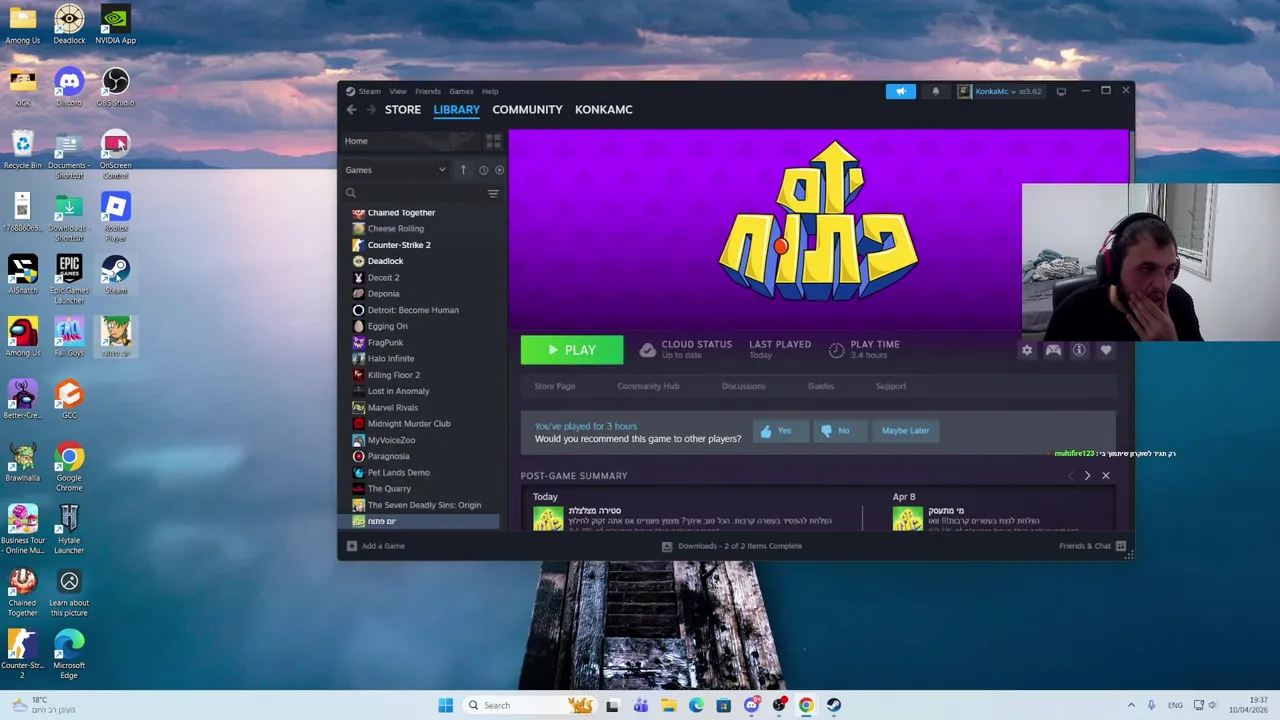Open Downloads status at bottom bar
Screen dimensions: 1280x720
click(732, 546)
